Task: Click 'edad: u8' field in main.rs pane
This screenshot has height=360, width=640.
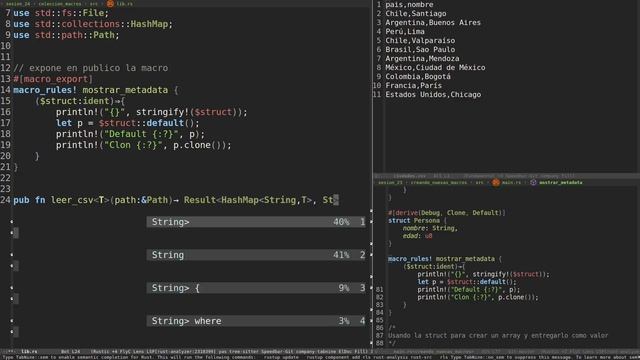Action: [417, 236]
